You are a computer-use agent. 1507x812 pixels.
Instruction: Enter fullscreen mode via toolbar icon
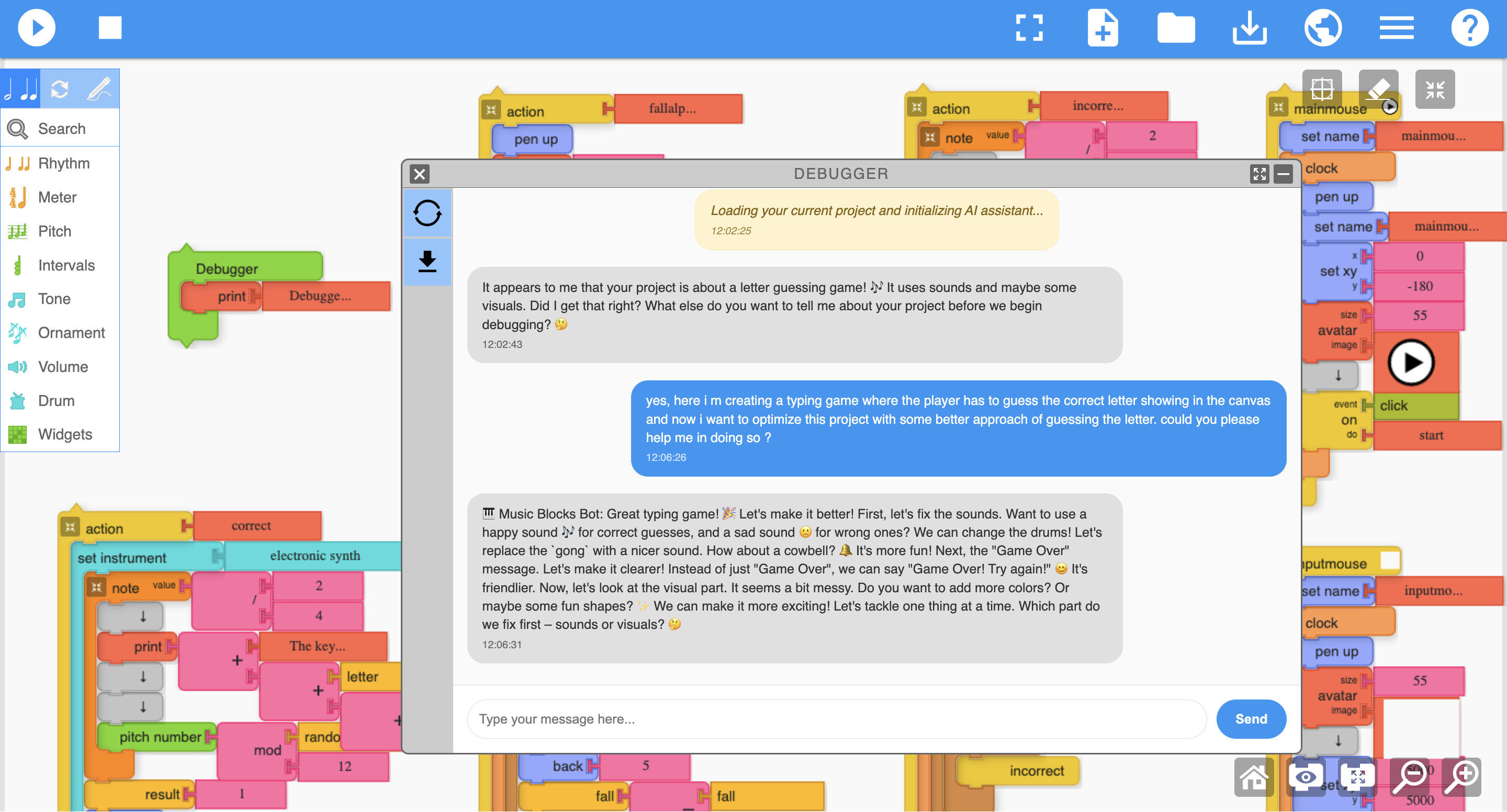pos(1029,28)
